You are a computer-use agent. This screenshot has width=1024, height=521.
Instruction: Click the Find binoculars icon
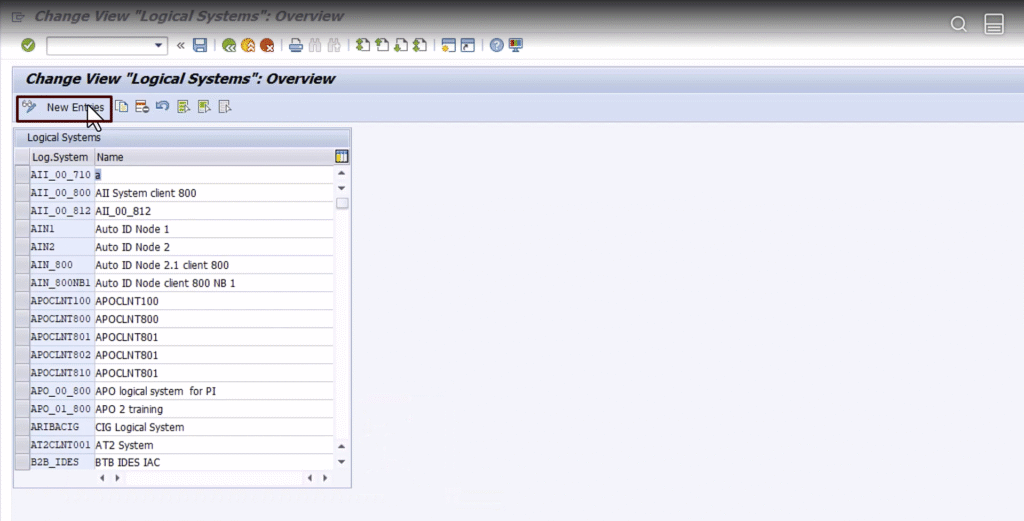pyautogui.click(x=315, y=45)
